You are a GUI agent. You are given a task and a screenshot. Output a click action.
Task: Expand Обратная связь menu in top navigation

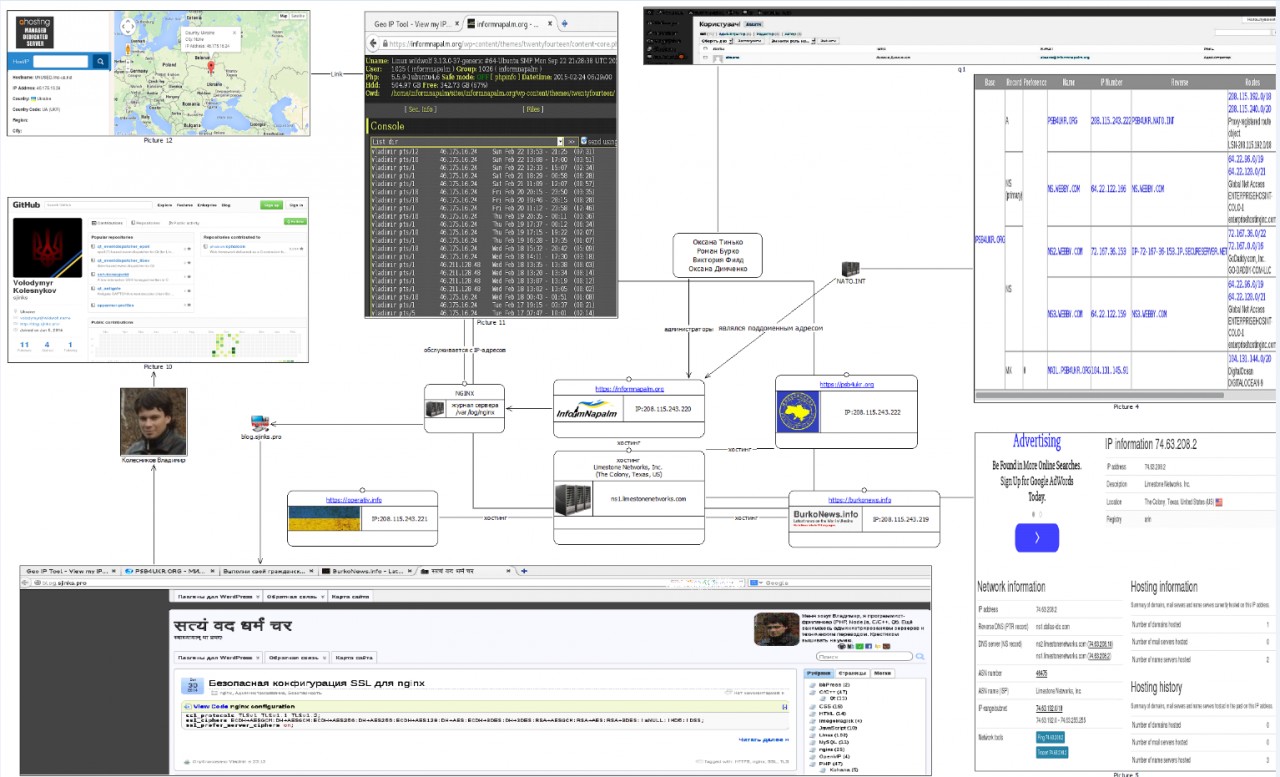(294, 597)
